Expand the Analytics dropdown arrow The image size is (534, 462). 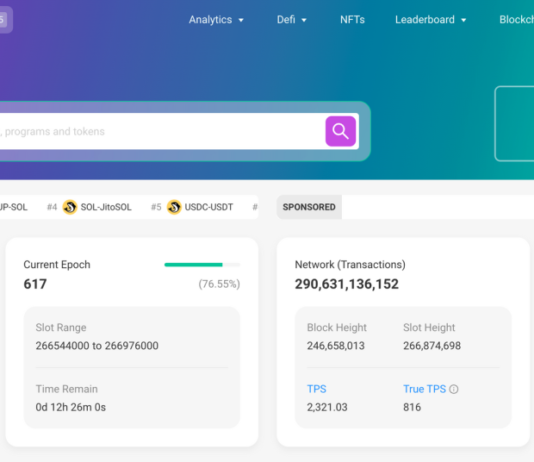(x=241, y=20)
